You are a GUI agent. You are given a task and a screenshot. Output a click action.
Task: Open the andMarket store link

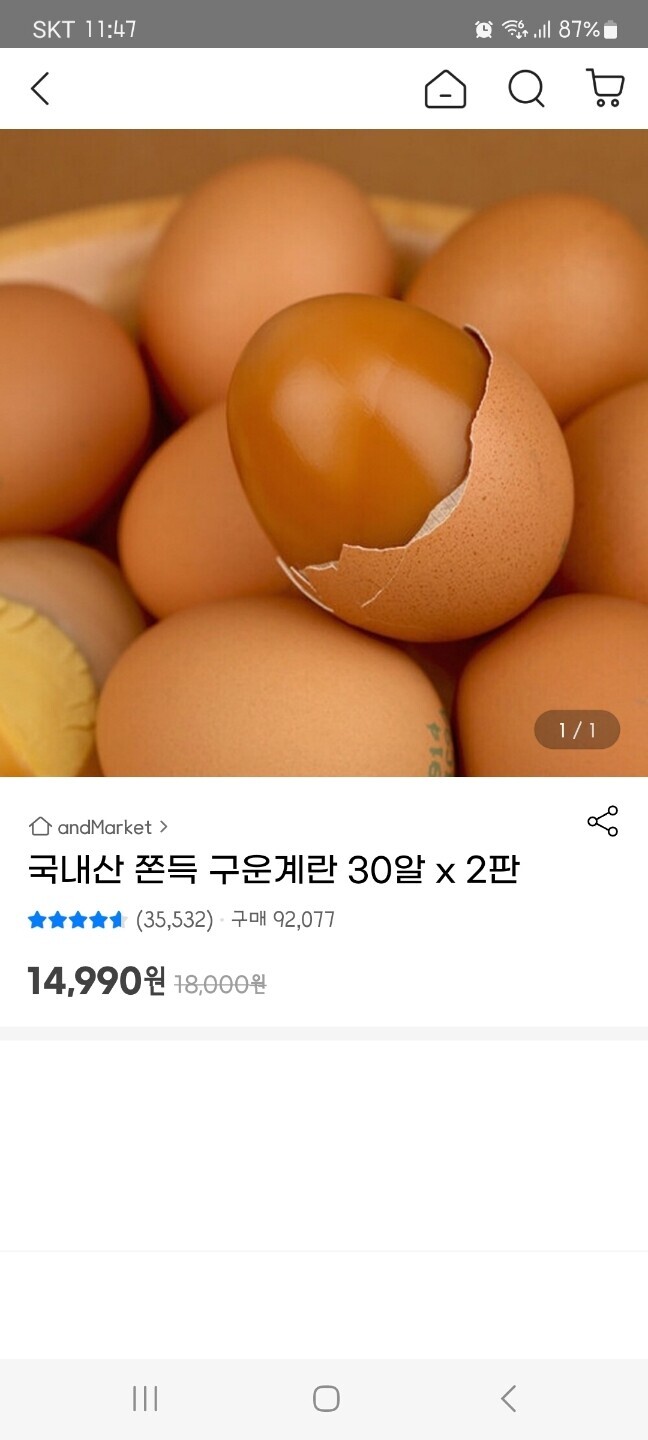(104, 827)
